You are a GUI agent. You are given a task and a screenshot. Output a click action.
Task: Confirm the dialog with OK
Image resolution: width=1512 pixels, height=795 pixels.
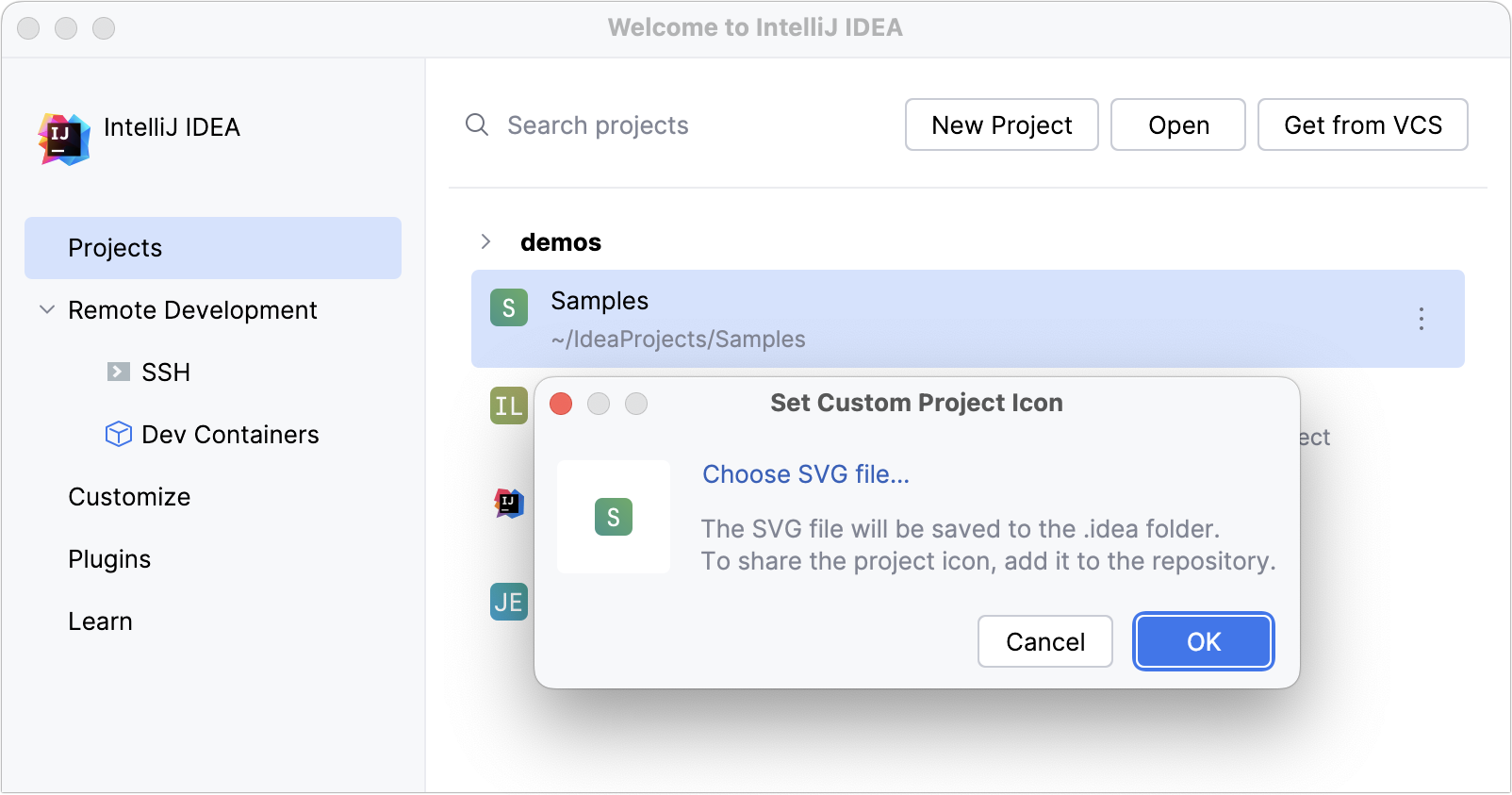point(1204,641)
